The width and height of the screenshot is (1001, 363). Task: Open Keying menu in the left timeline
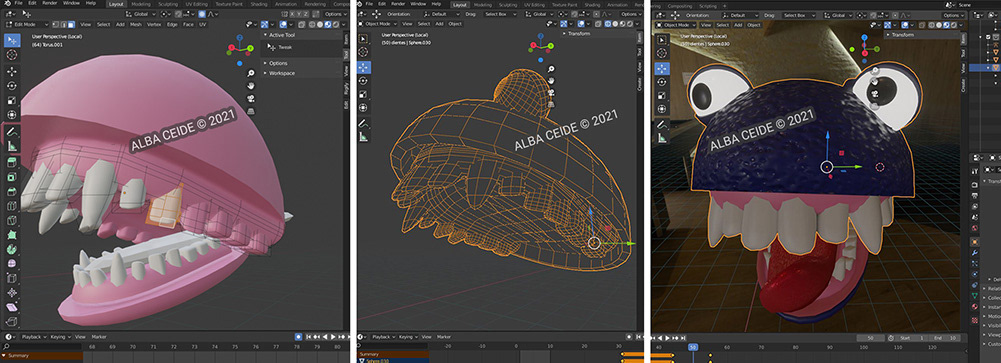tap(60, 336)
